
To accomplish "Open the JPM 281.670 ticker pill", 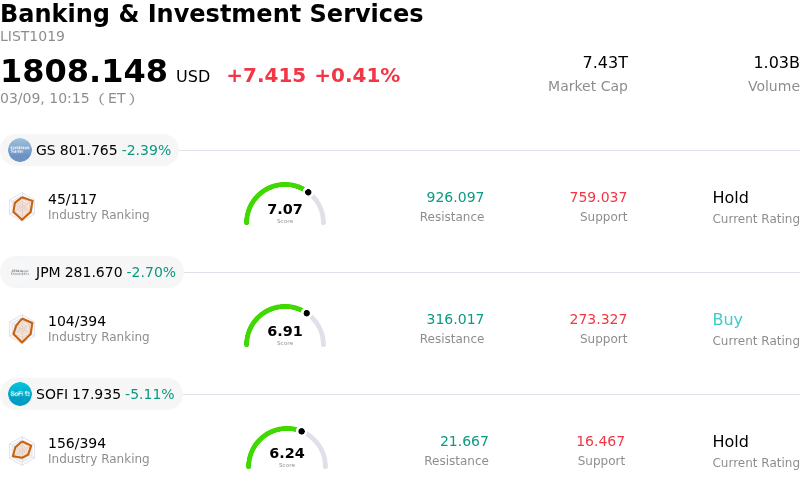I will 92,272.
